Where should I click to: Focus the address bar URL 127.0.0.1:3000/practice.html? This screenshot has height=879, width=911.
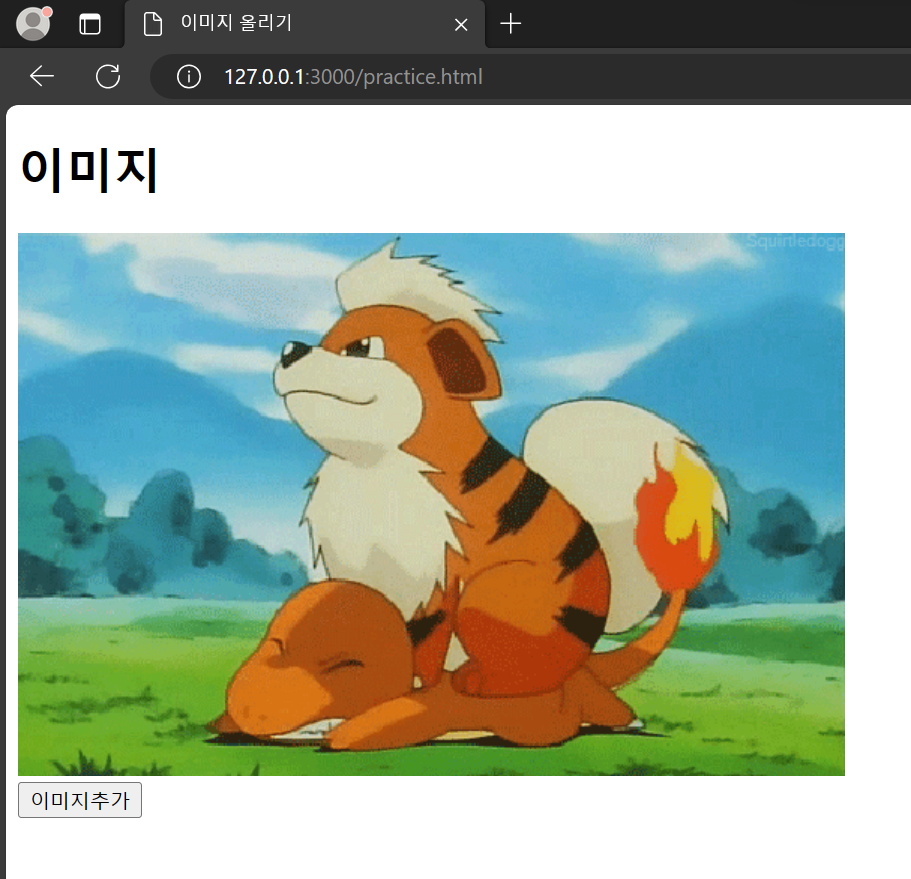[x=353, y=77]
